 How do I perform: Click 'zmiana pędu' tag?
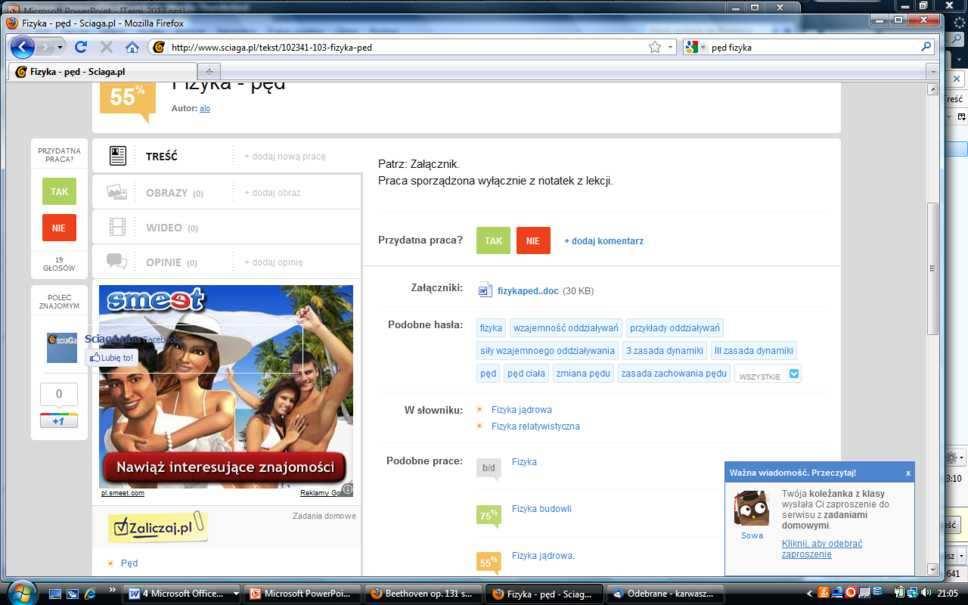click(583, 373)
